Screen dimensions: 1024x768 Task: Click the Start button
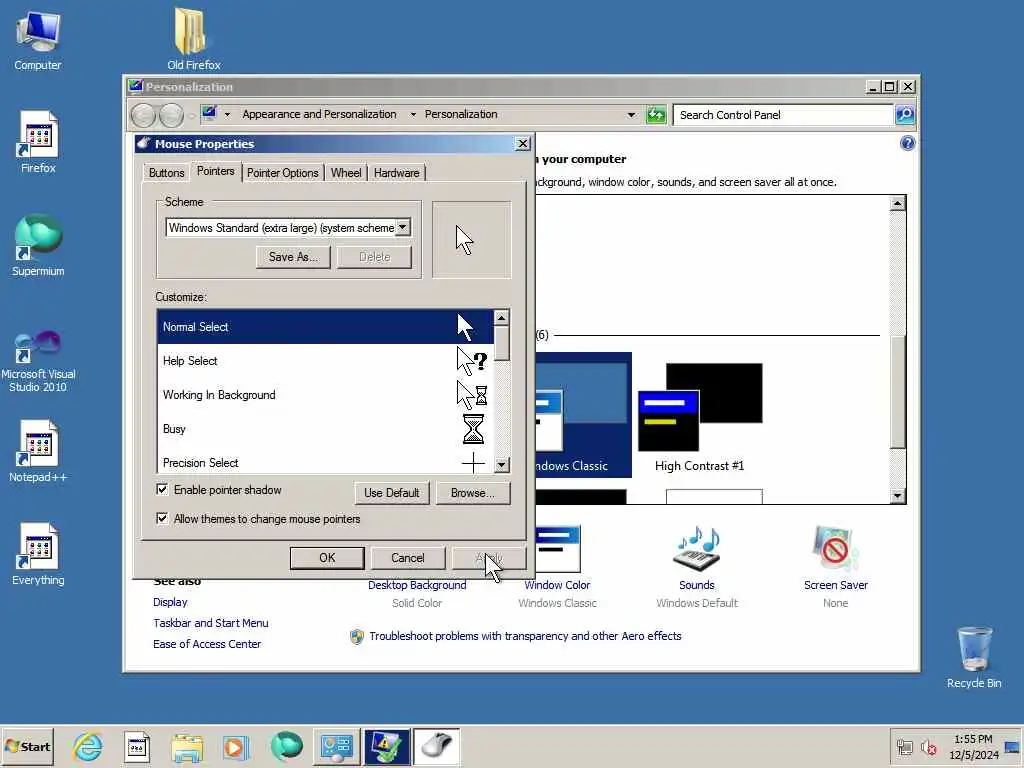[x=27, y=746]
